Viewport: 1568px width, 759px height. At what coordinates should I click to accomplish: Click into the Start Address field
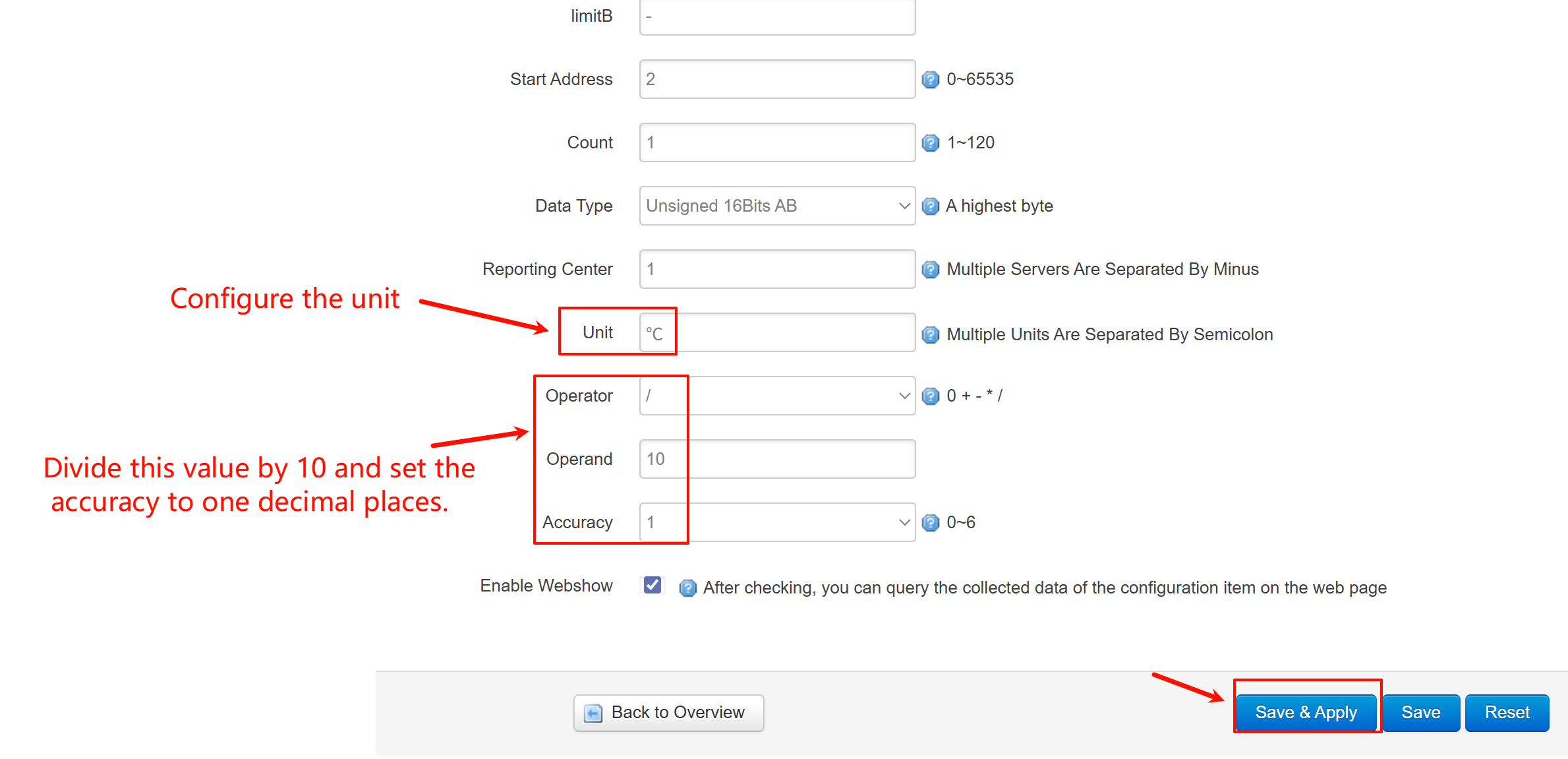coord(776,79)
